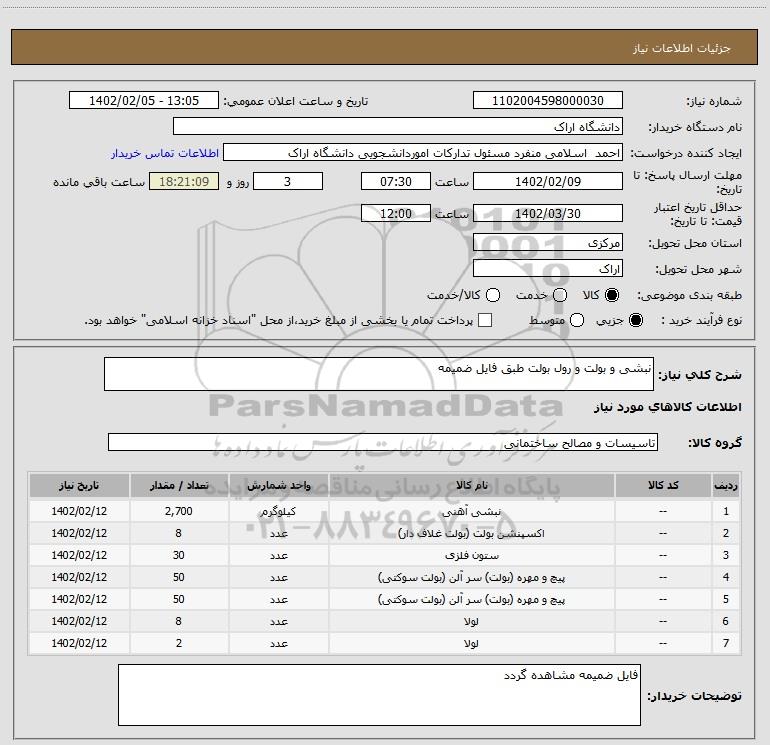770x745 pixels.
Task: Select the نبشی آهنی item name cell
Action: pyautogui.click(x=471, y=511)
